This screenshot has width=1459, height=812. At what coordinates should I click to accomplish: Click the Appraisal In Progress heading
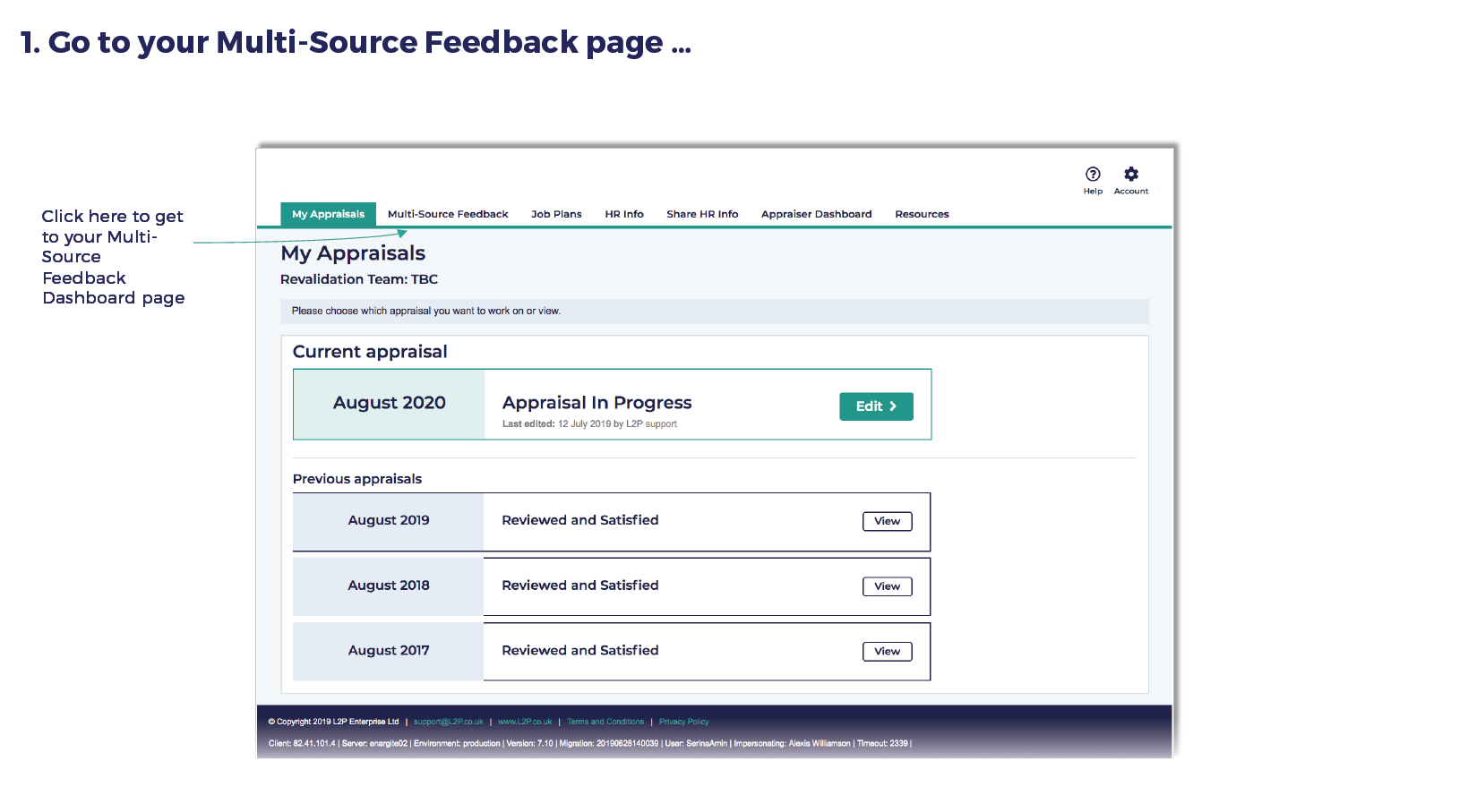click(x=596, y=403)
